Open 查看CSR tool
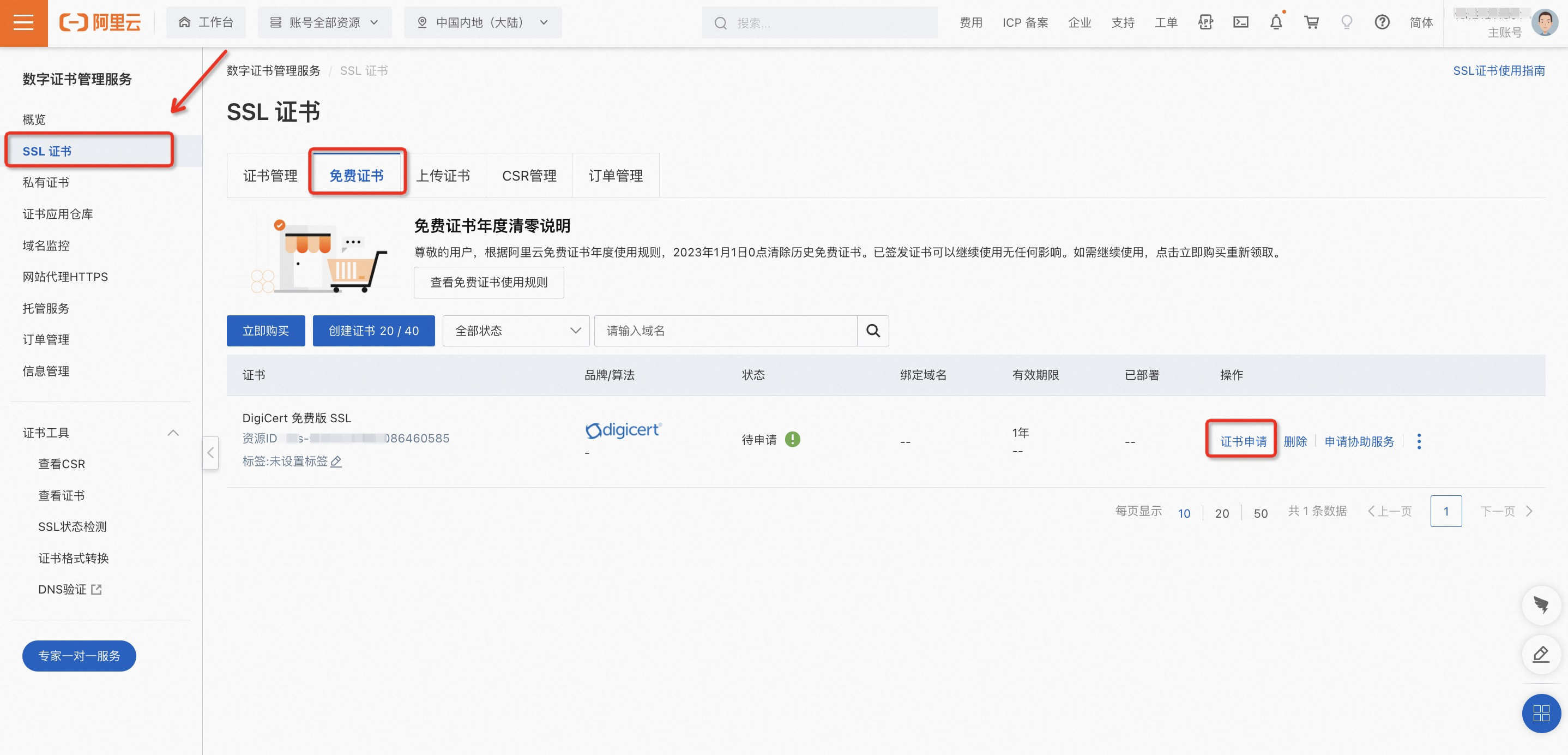Viewport: 1568px width, 755px height. (62, 464)
